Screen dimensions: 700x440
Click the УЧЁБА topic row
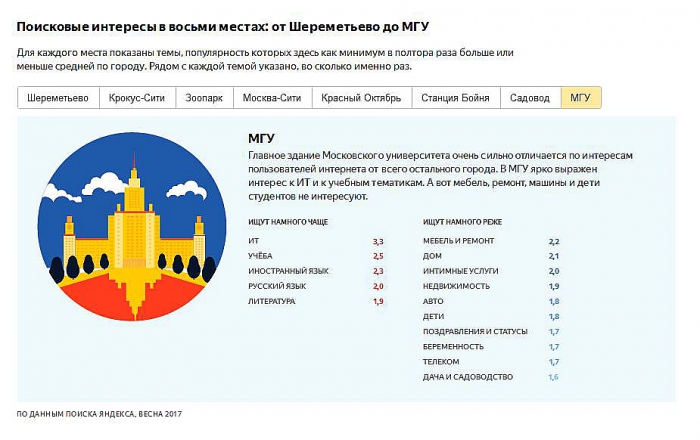coord(316,256)
